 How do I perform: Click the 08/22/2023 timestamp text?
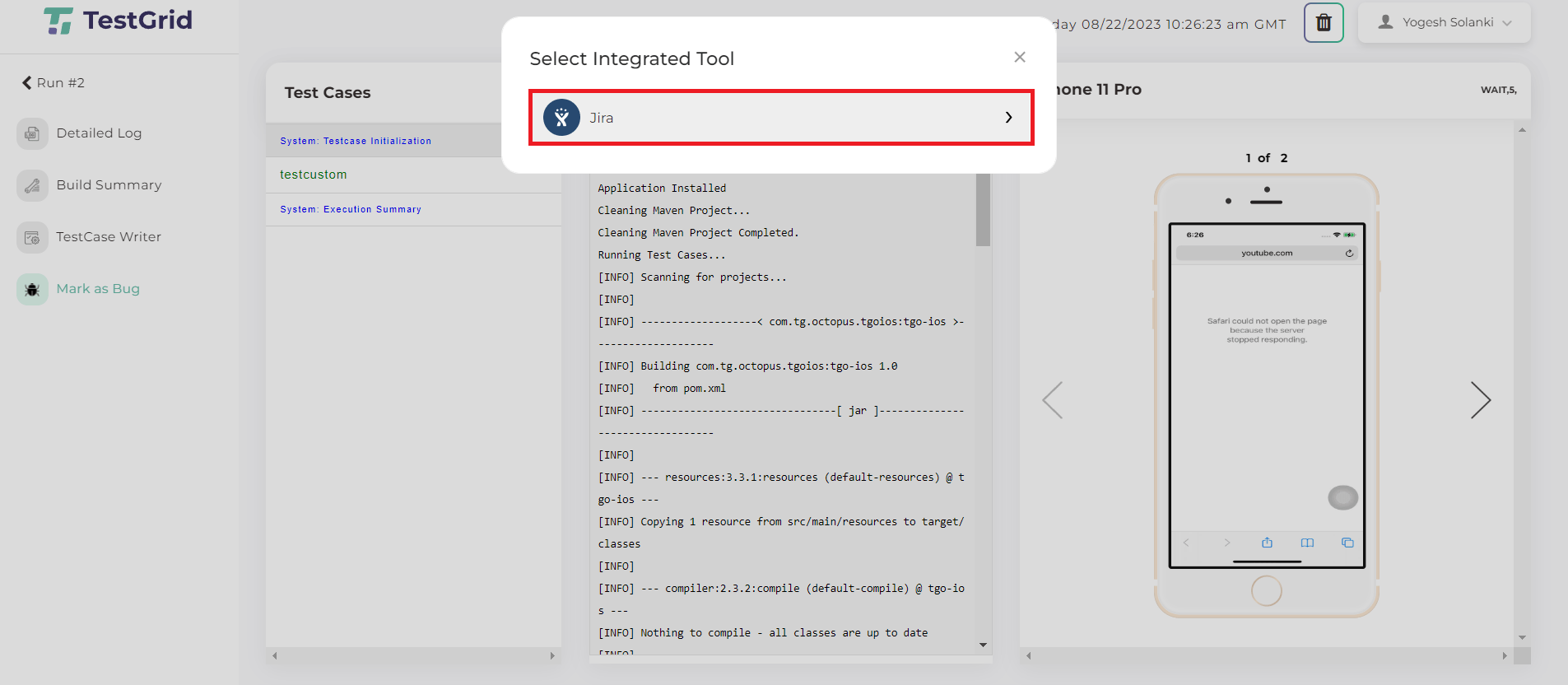pos(1184,24)
